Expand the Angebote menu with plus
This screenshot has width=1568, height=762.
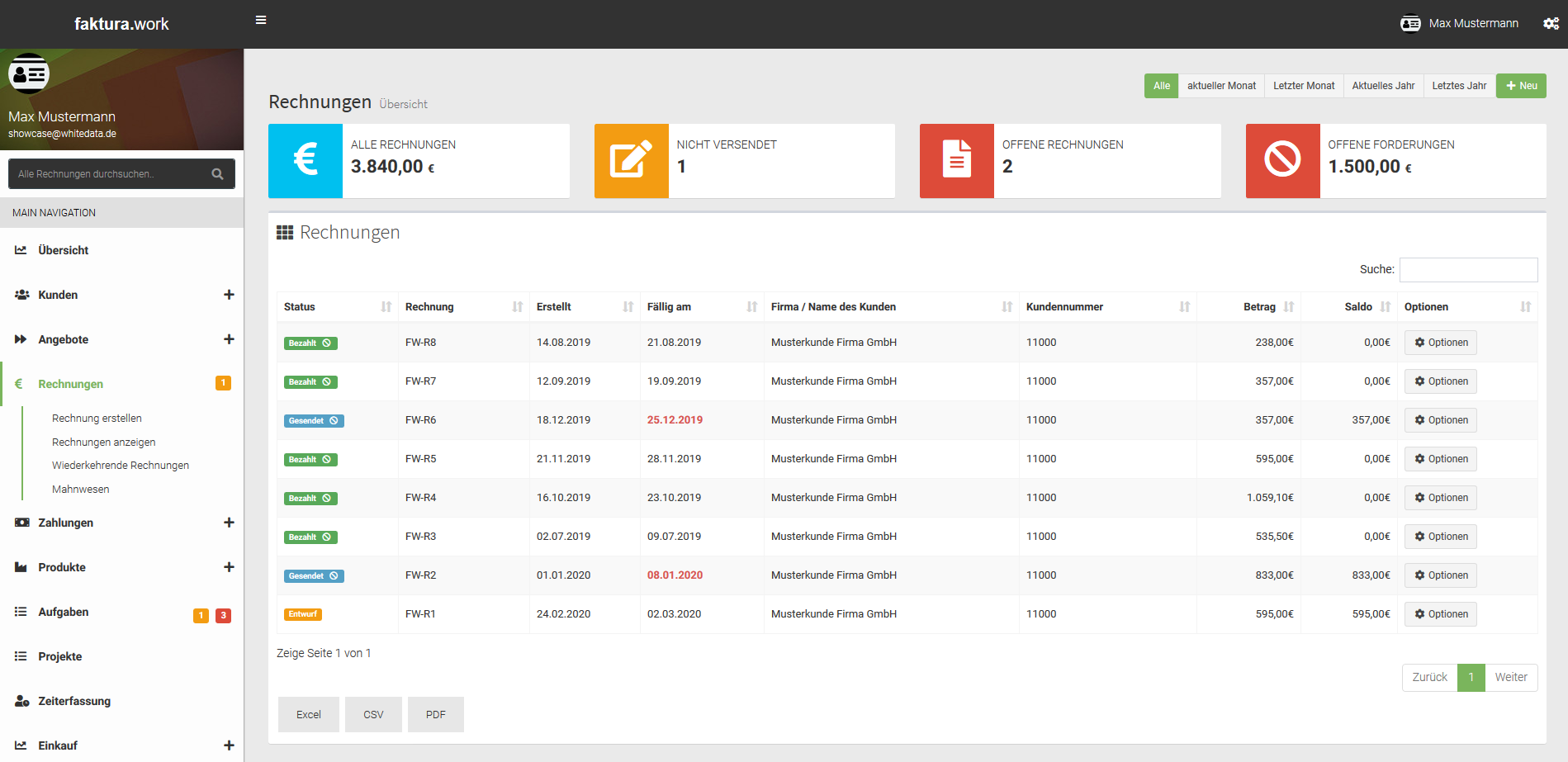(x=229, y=339)
